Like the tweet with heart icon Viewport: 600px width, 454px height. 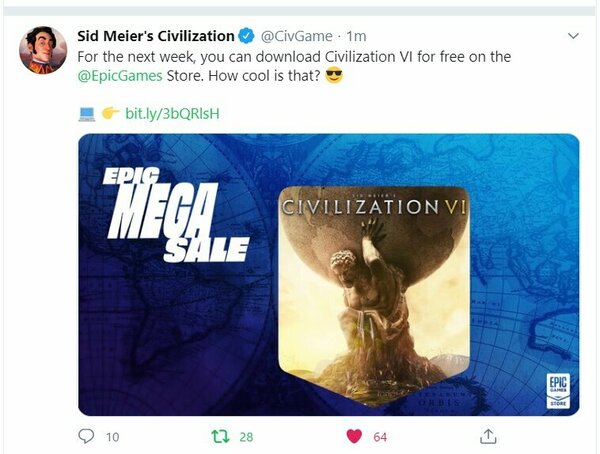(x=354, y=436)
